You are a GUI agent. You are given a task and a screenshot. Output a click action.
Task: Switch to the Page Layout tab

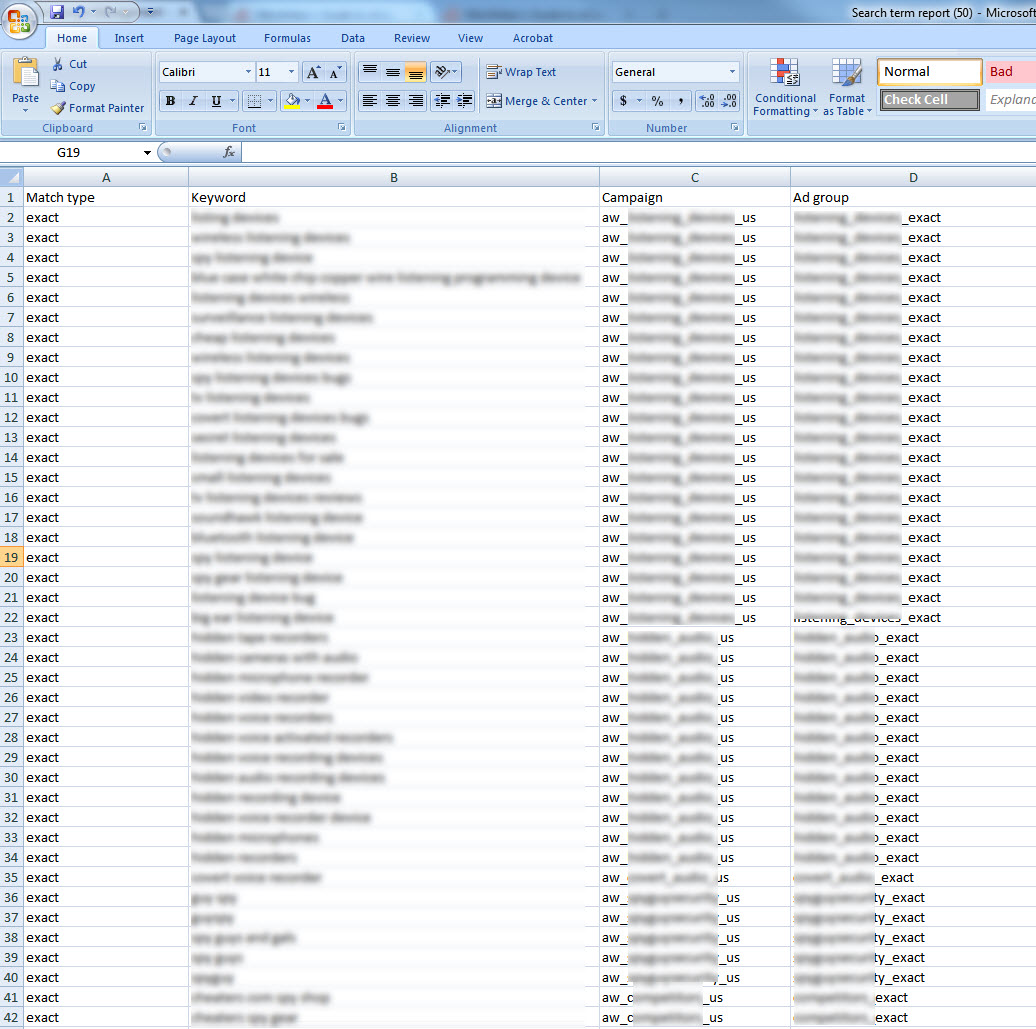pos(205,38)
